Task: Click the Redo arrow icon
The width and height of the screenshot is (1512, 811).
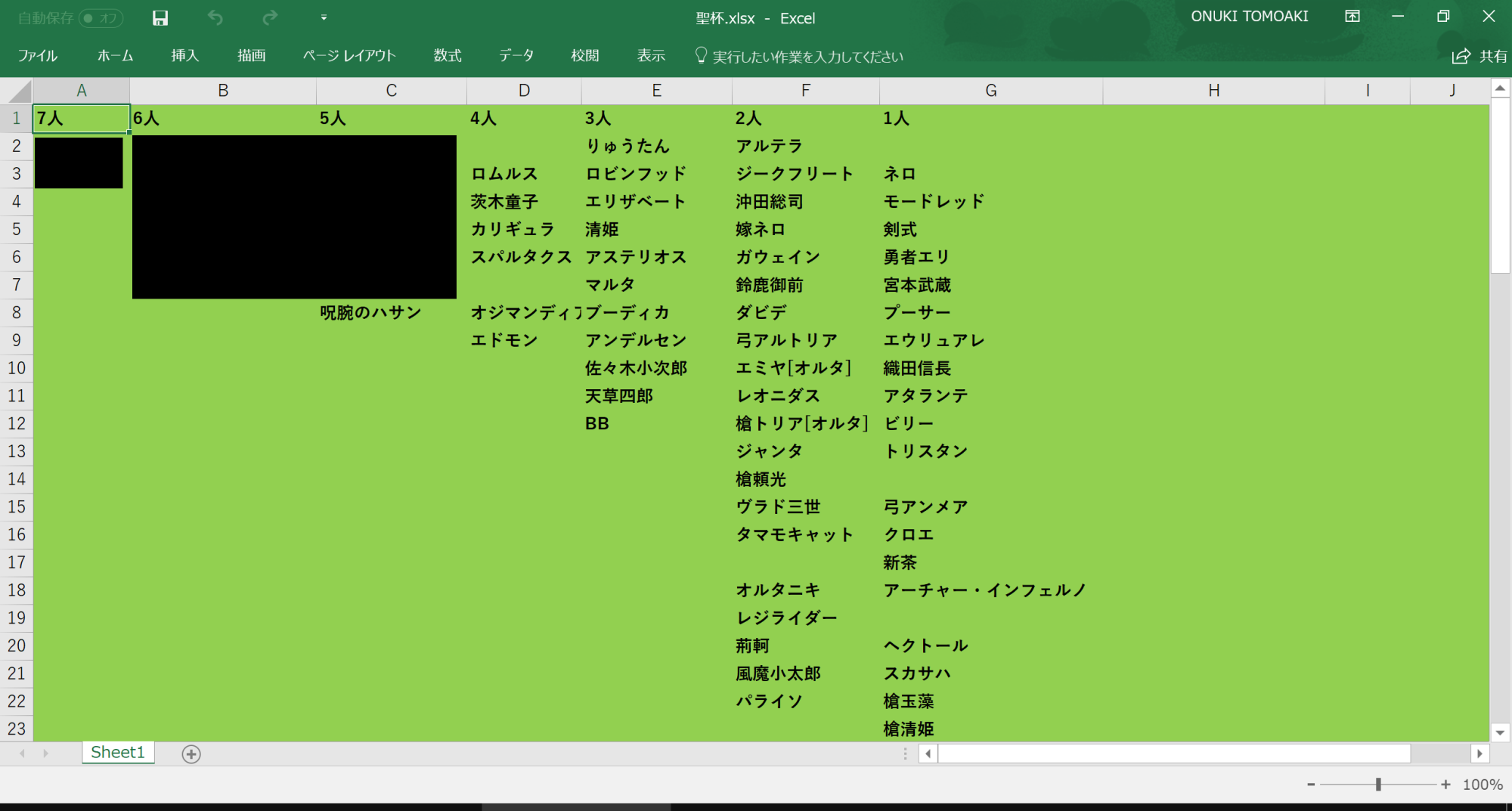Action: click(270, 18)
